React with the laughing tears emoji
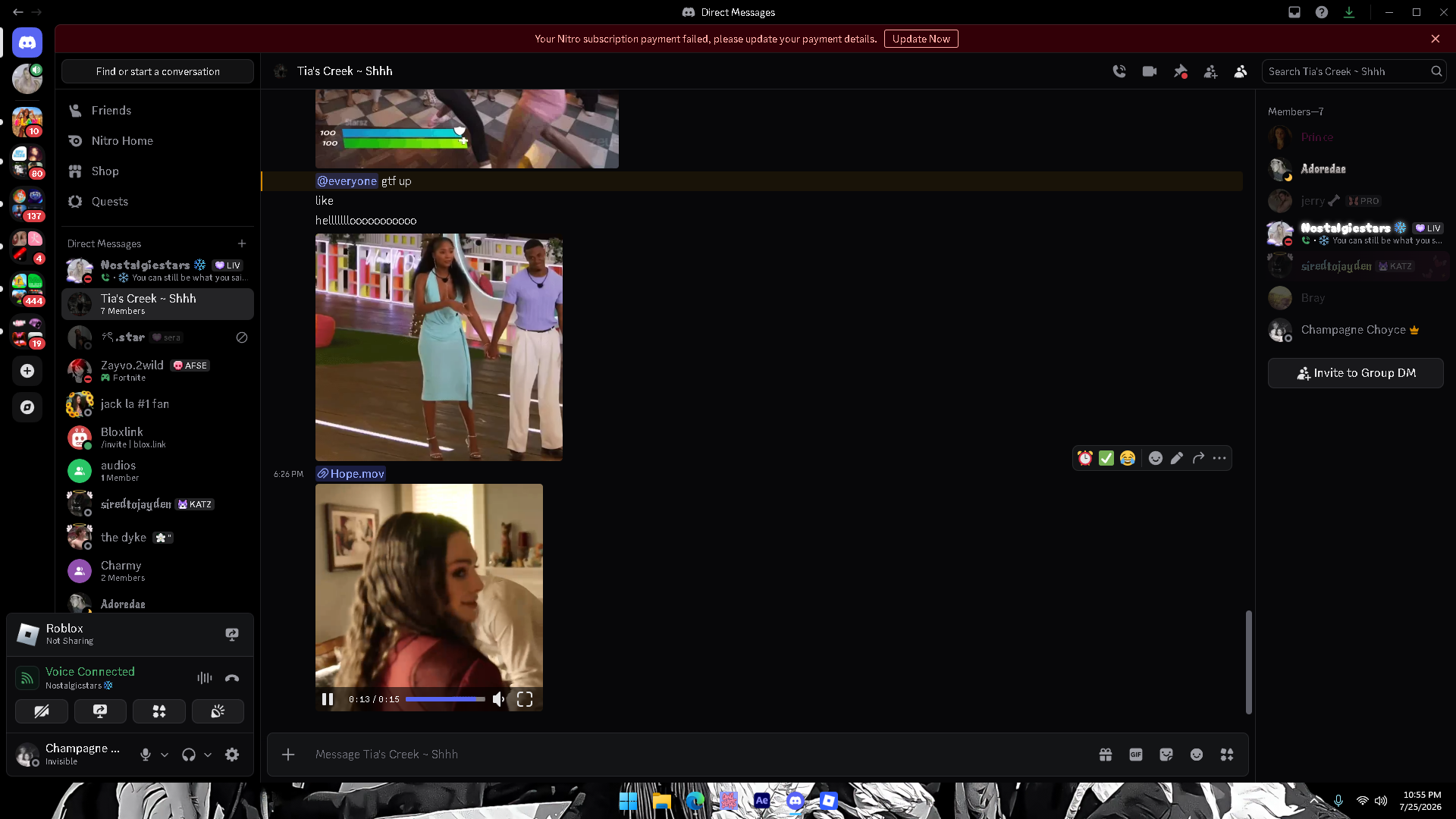The height and width of the screenshot is (819, 1456). pos(1128,458)
